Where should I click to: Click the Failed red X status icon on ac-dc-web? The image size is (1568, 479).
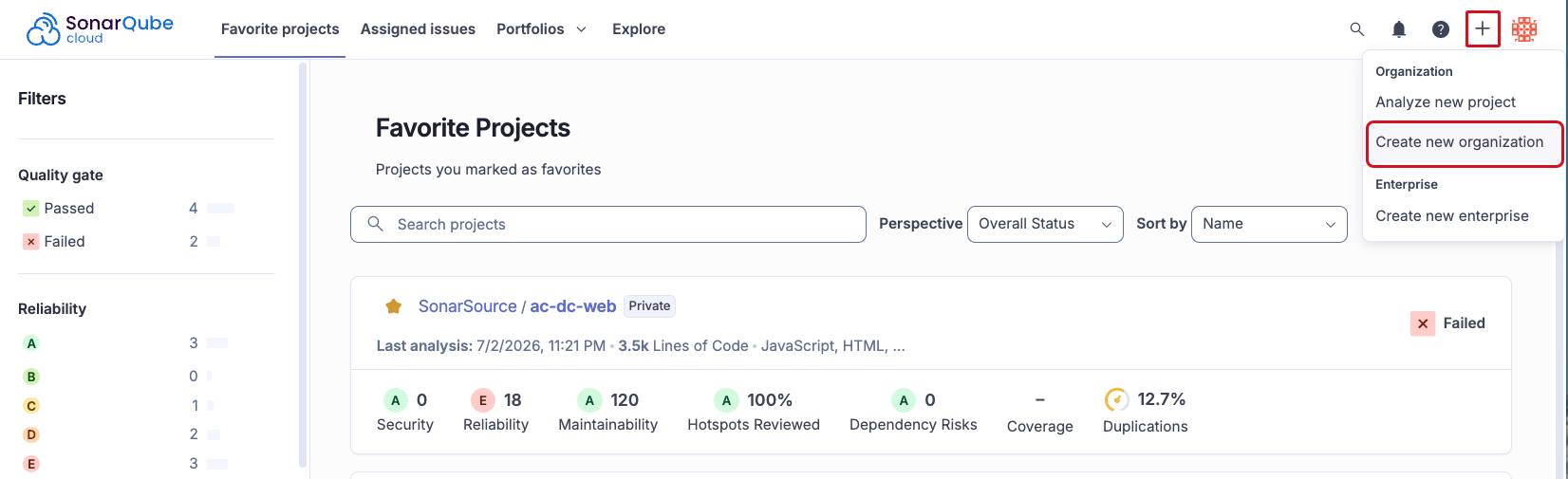[1423, 323]
